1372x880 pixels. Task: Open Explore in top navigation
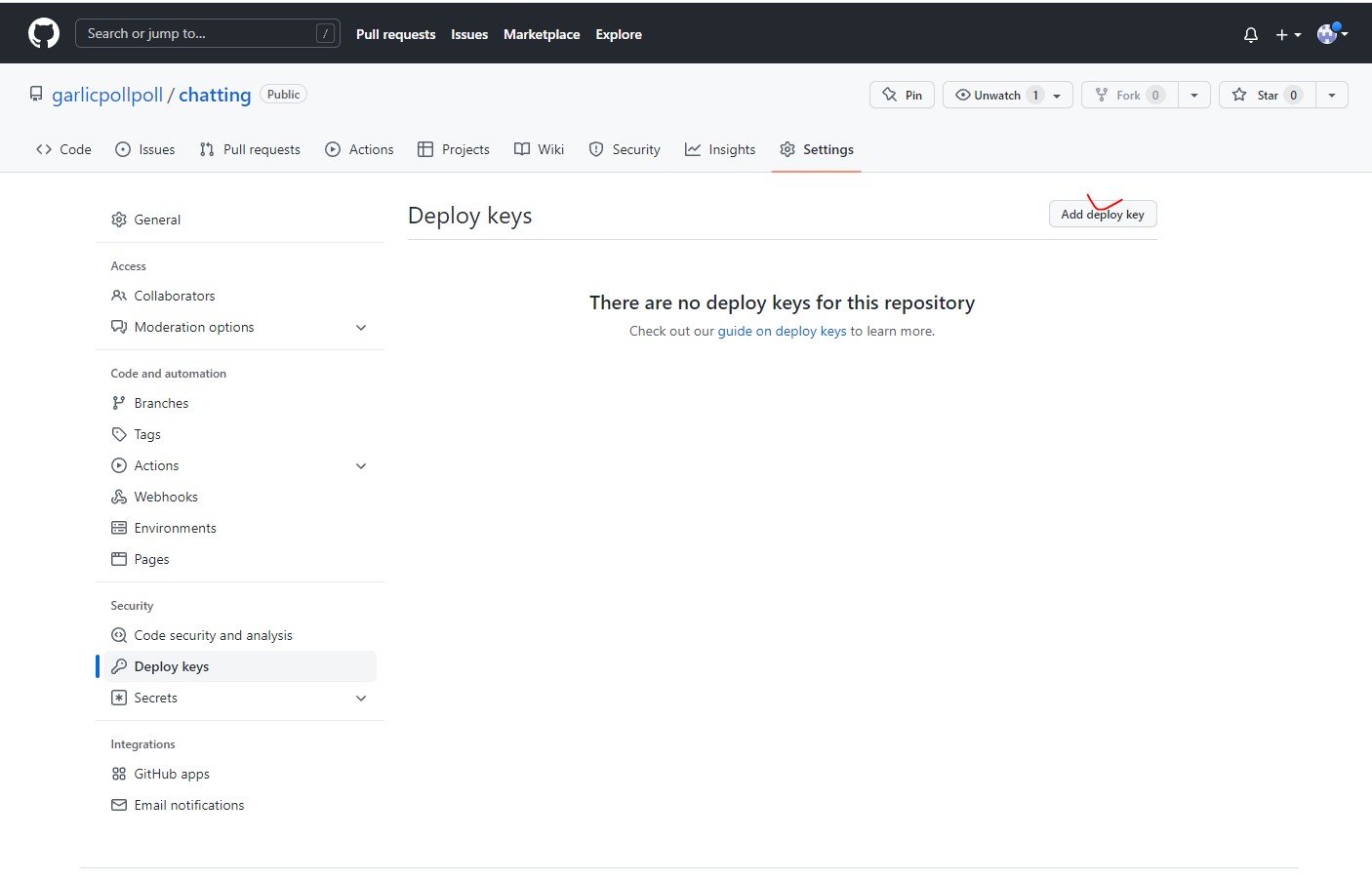(x=619, y=34)
